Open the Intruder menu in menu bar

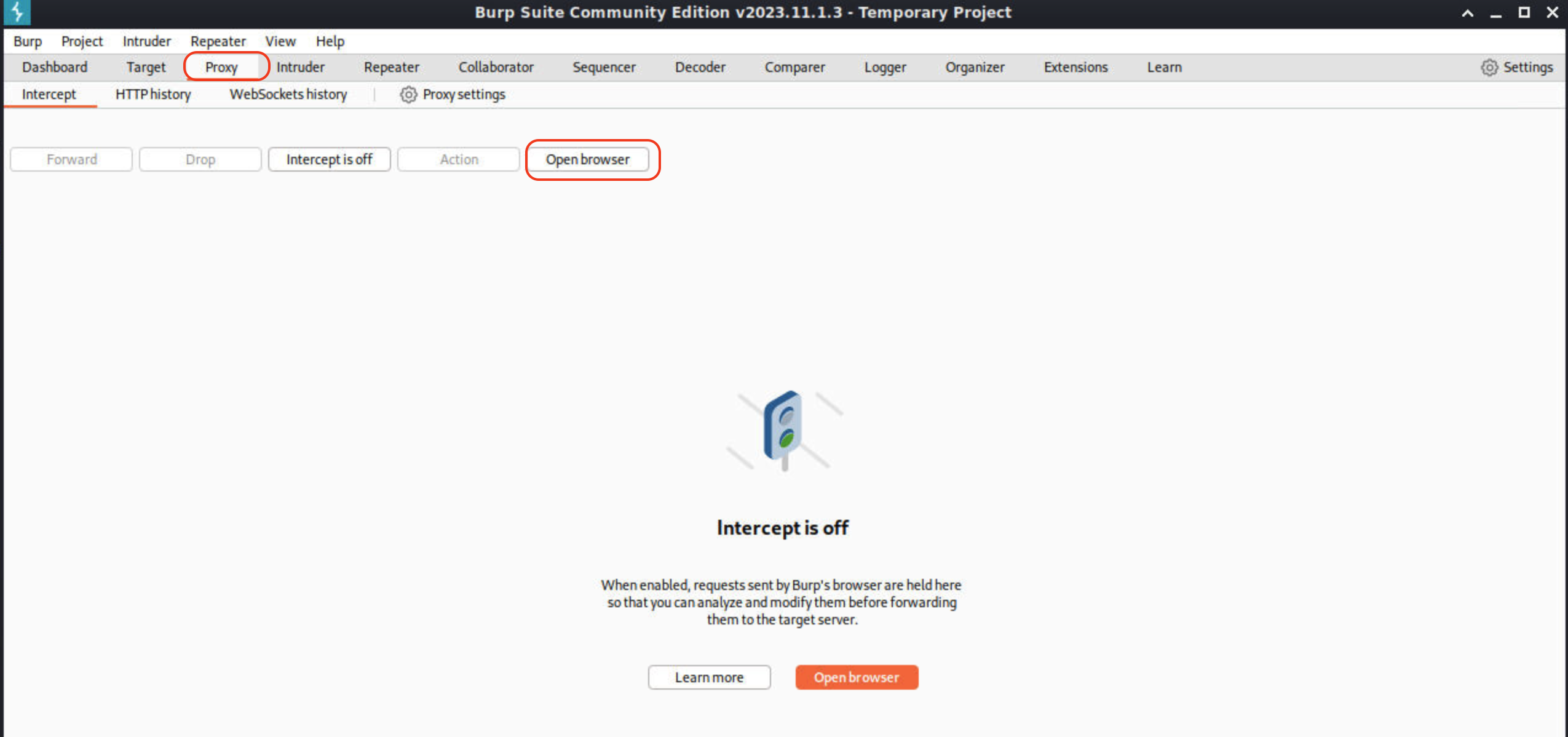click(x=146, y=41)
